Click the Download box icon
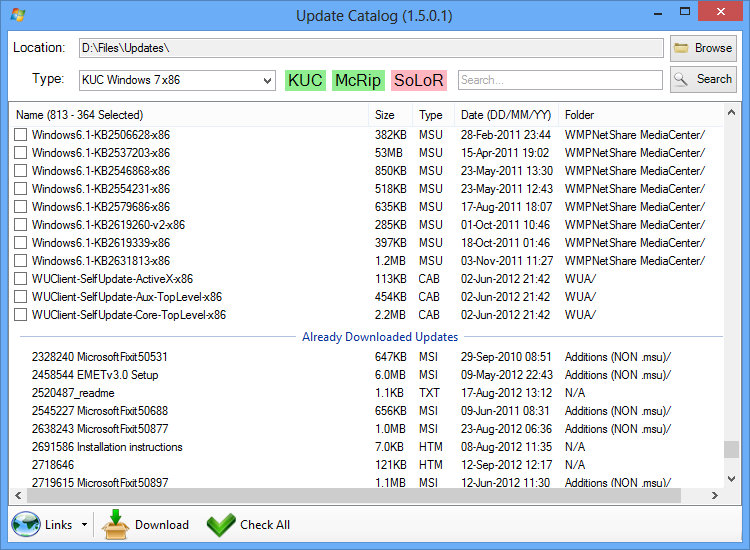Screen dimensions: 750x550 [x=115, y=525]
